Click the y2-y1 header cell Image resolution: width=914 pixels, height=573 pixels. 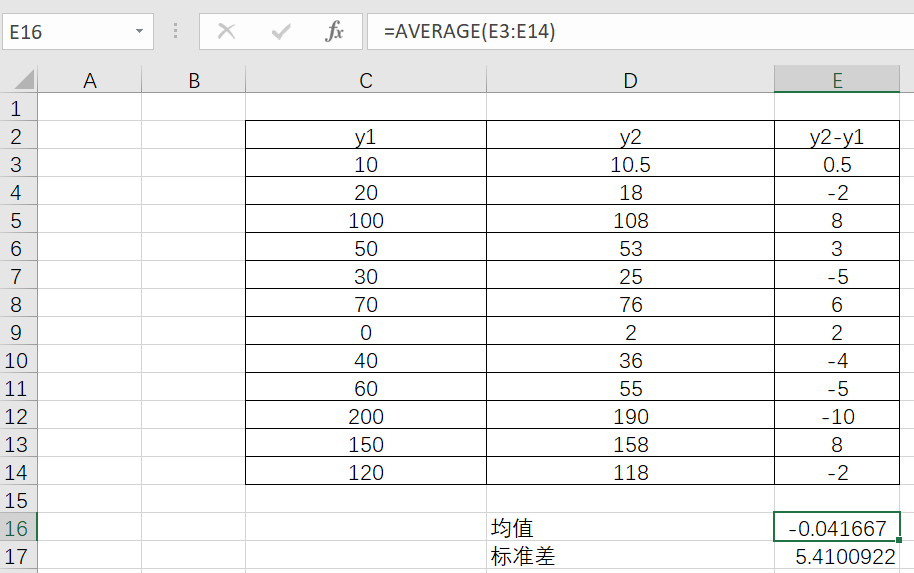coord(837,135)
